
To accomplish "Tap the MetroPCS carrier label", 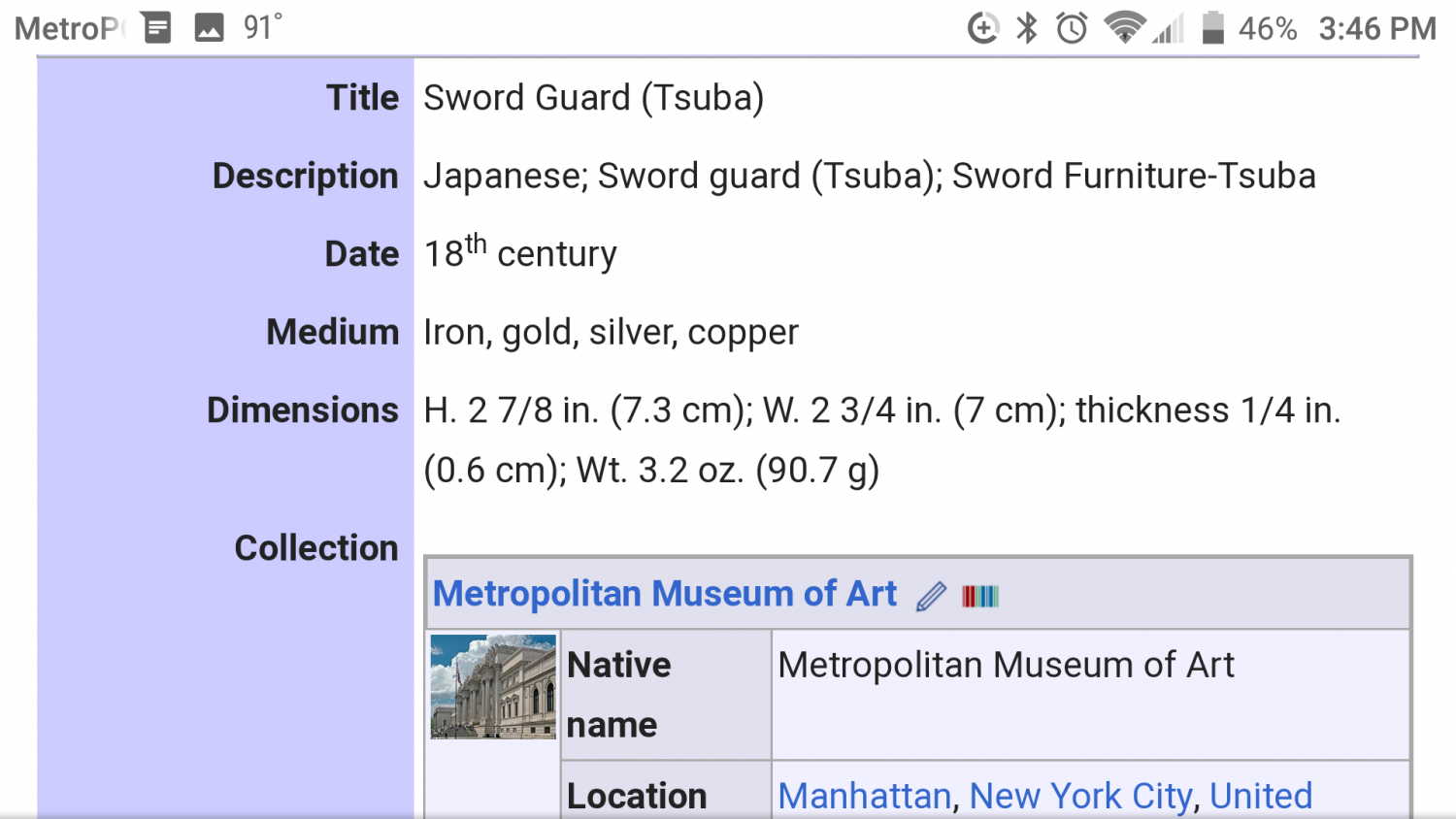I will click(70, 29).
